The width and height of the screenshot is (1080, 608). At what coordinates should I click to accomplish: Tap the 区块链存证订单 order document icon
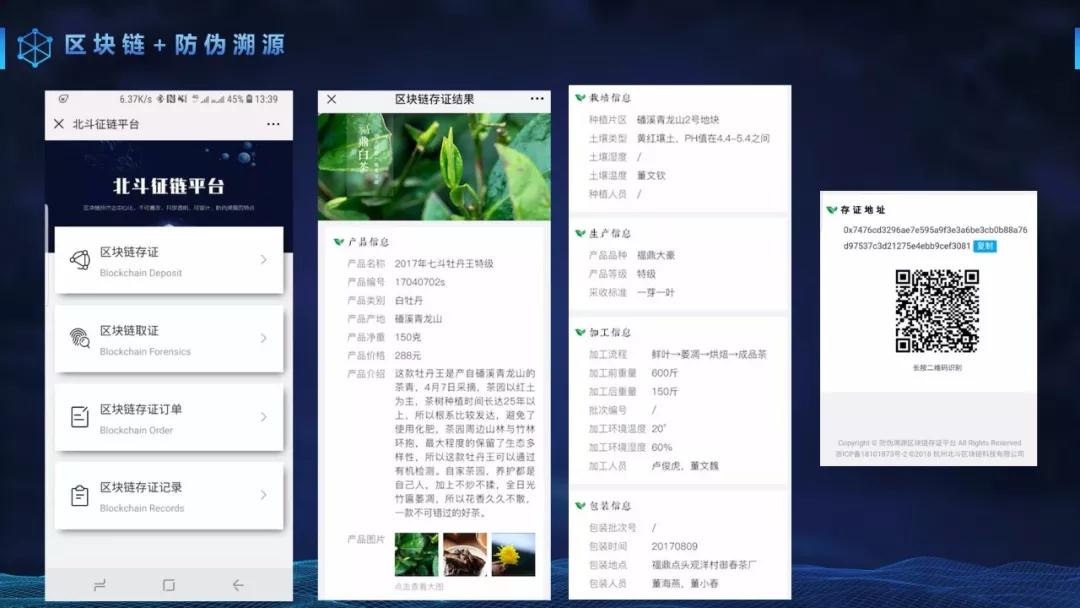(x=80, y=417)
